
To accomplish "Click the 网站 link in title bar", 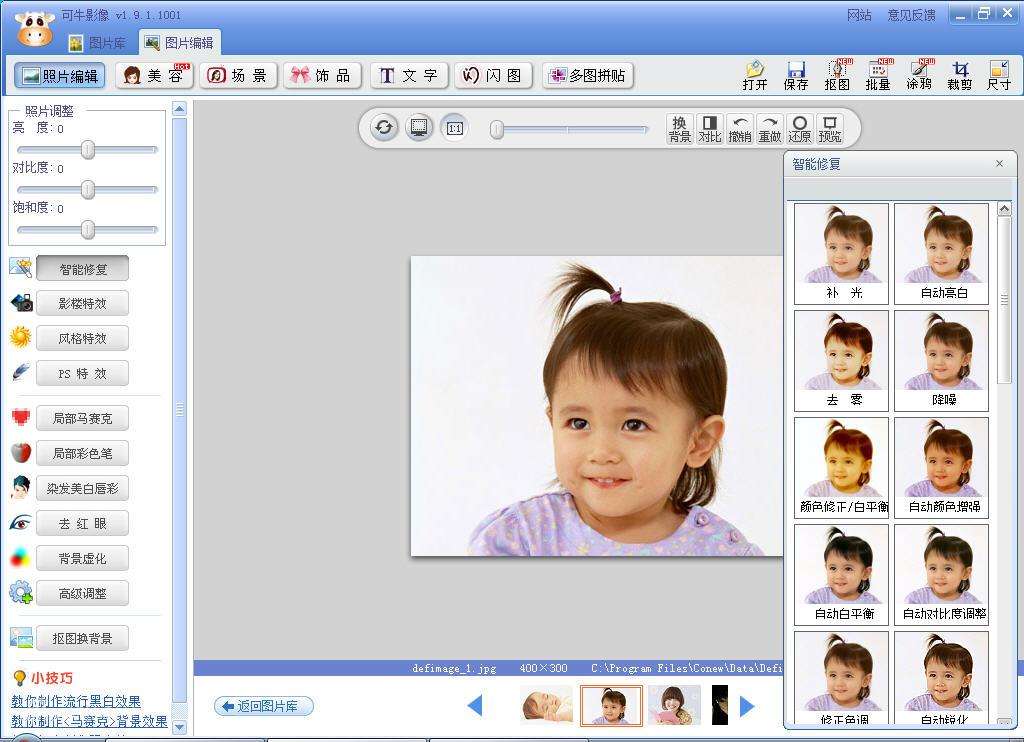I will [859, 14].
